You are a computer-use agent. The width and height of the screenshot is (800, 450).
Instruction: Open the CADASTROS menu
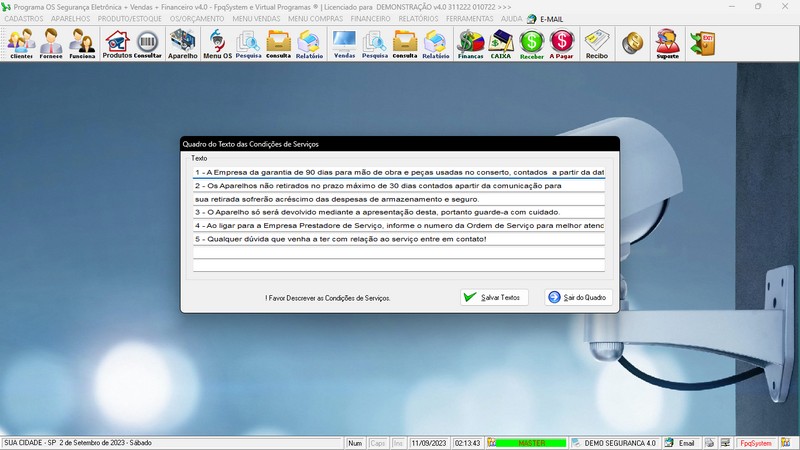[x=24, y=19]
